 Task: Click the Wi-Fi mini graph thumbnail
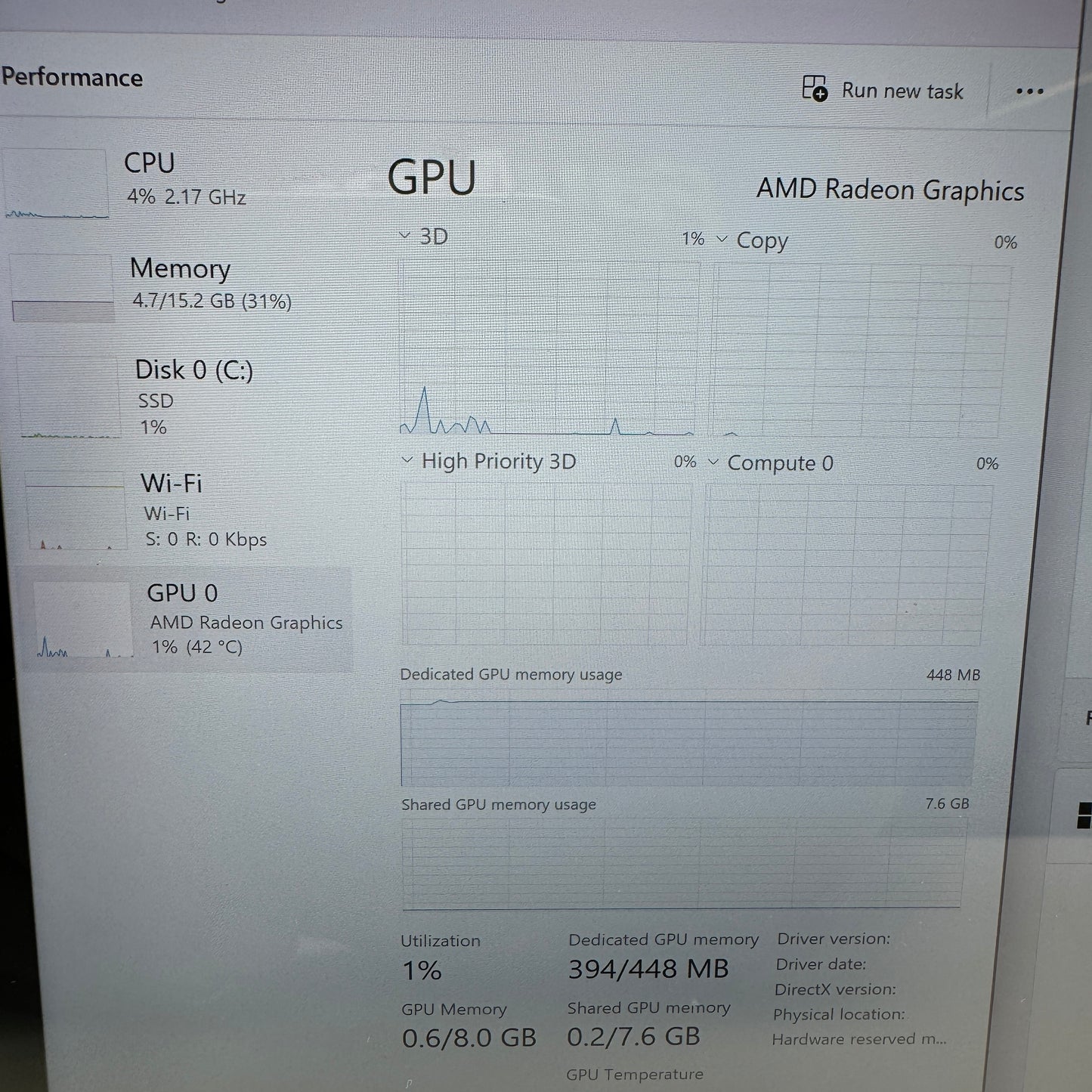[76, 510]
